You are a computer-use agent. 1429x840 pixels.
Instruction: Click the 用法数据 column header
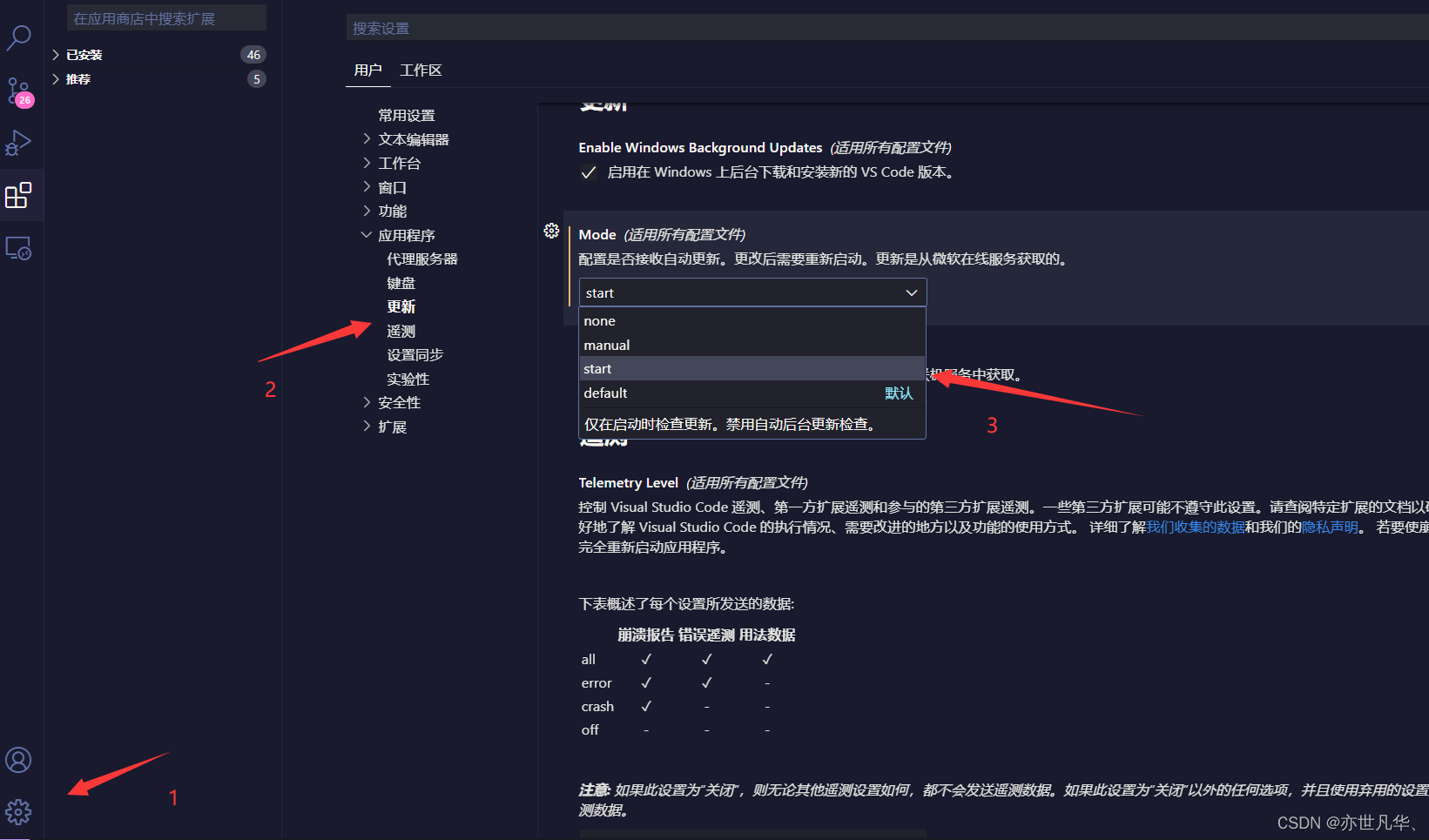[x=767, y=635]
